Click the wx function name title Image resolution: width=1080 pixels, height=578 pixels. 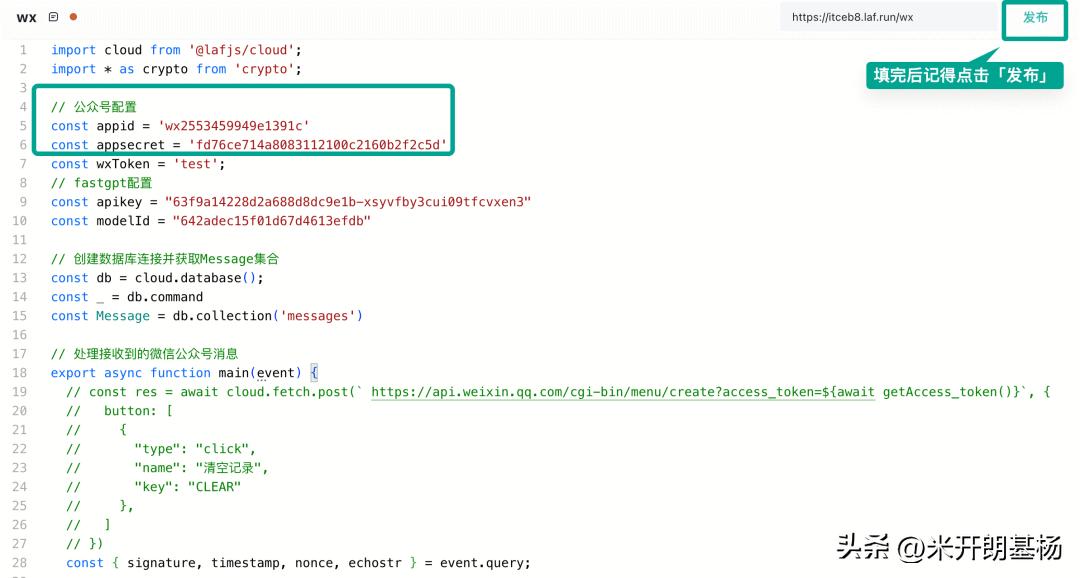(26, 17)
